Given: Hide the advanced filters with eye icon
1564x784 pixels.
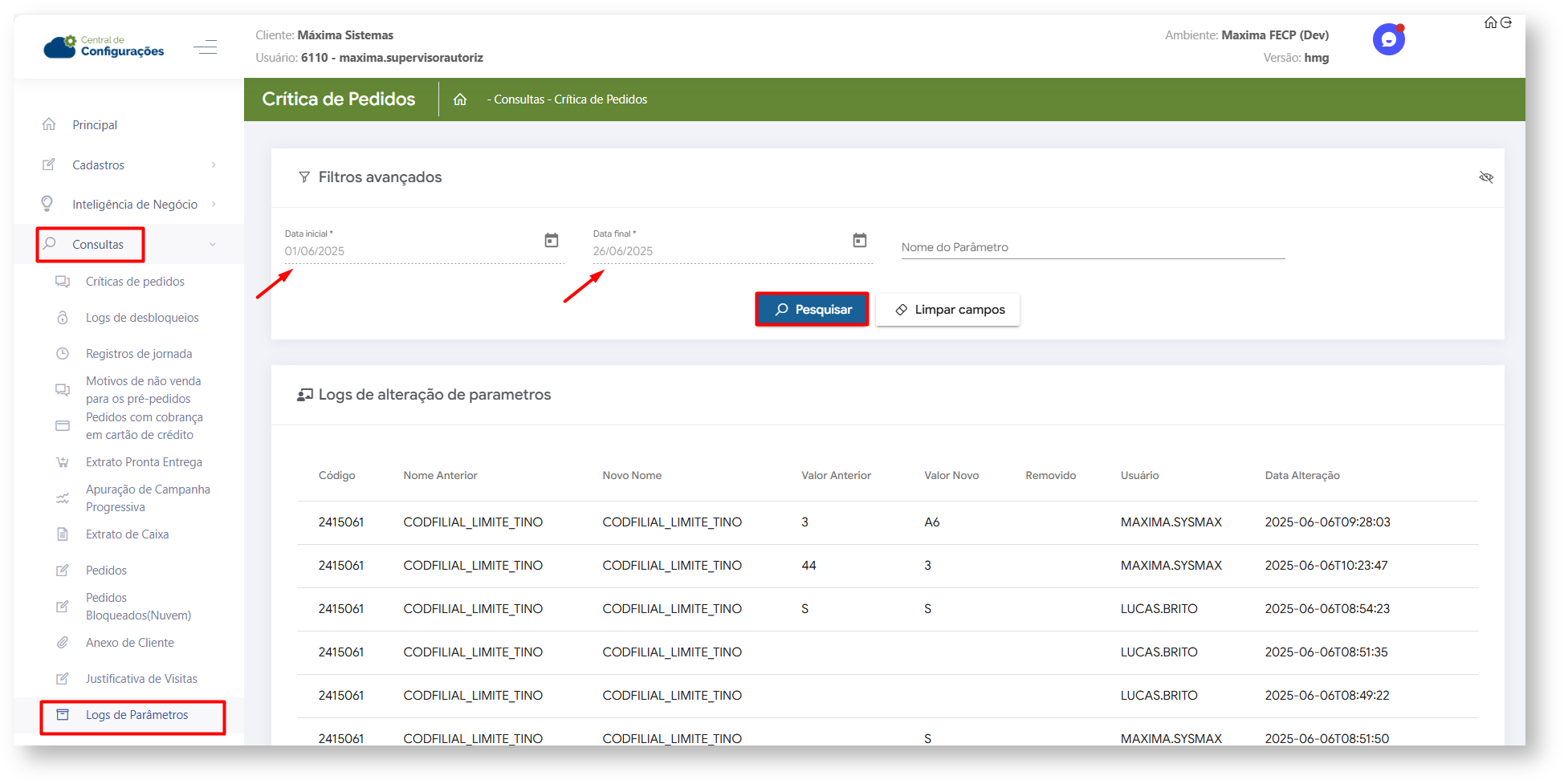Looking at the screenshot, I should (x=1486, y=177).
